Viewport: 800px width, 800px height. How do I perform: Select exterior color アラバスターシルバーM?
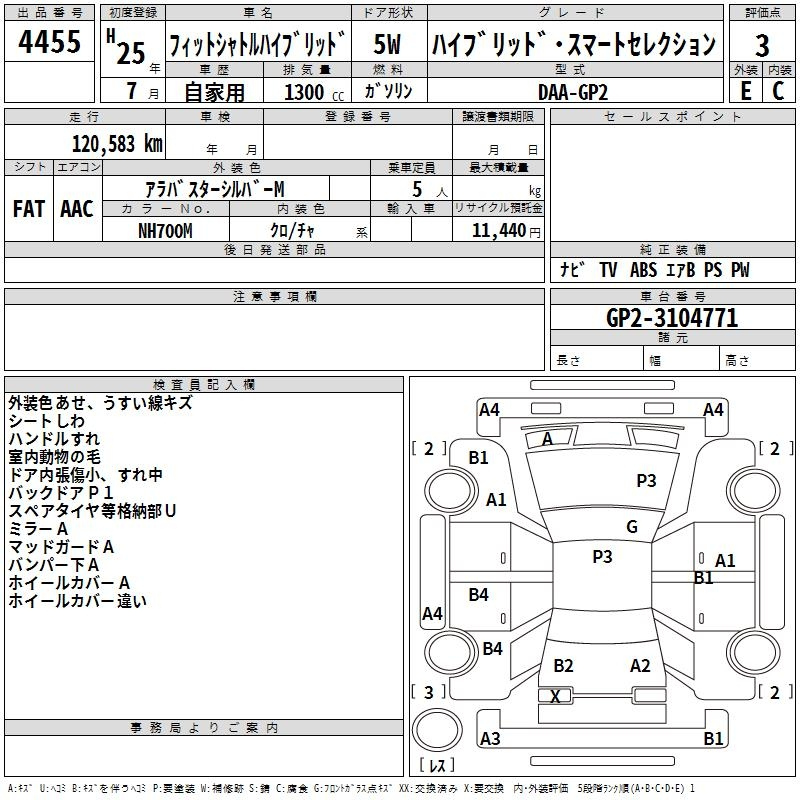point(215,189)
